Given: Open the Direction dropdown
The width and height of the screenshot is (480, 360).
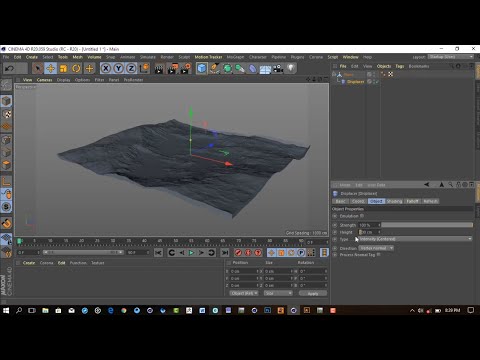Looking at the screenshot, I should [x=376, y=248].
